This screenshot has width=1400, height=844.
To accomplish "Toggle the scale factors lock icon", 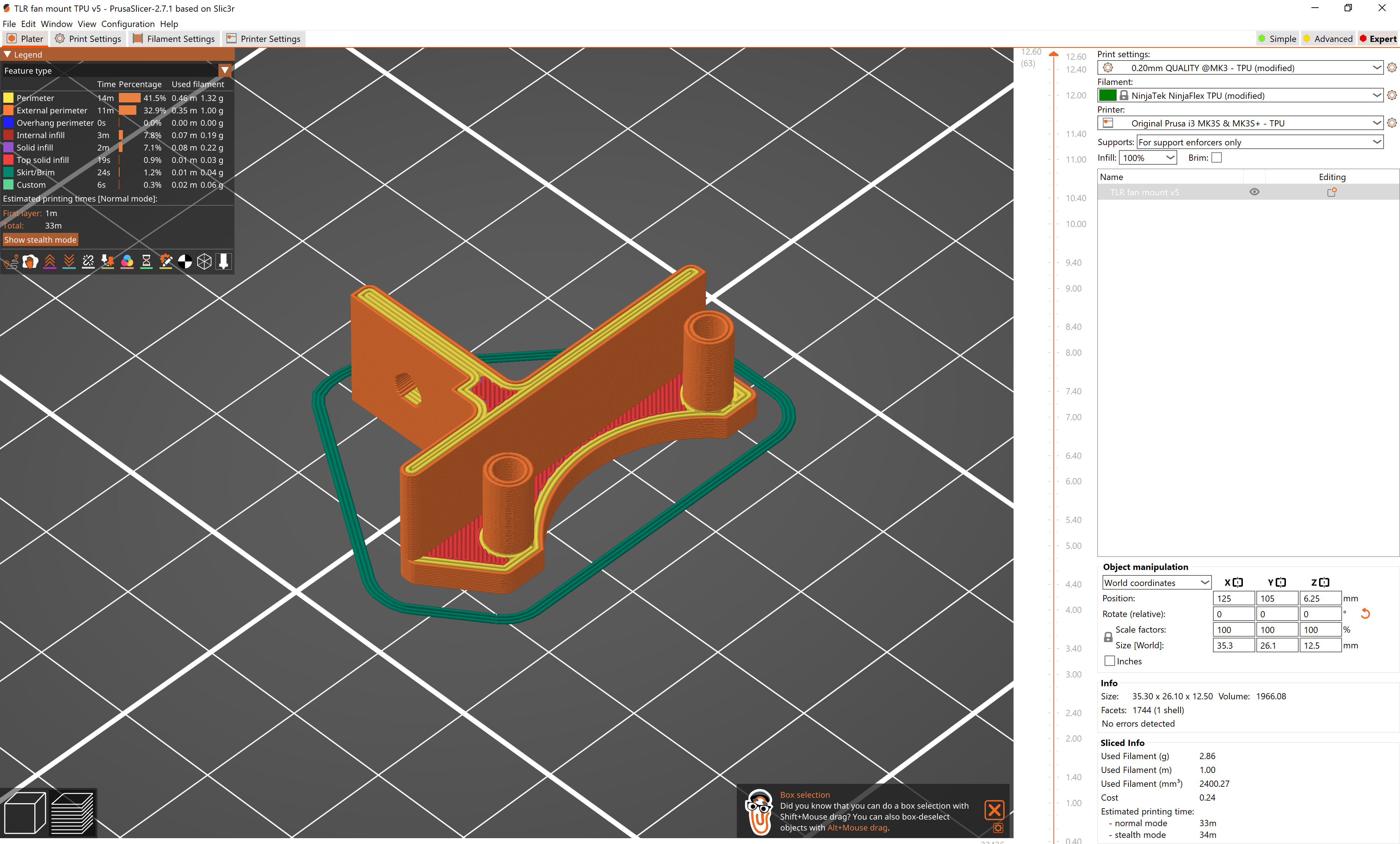I will coord(1108,637).
